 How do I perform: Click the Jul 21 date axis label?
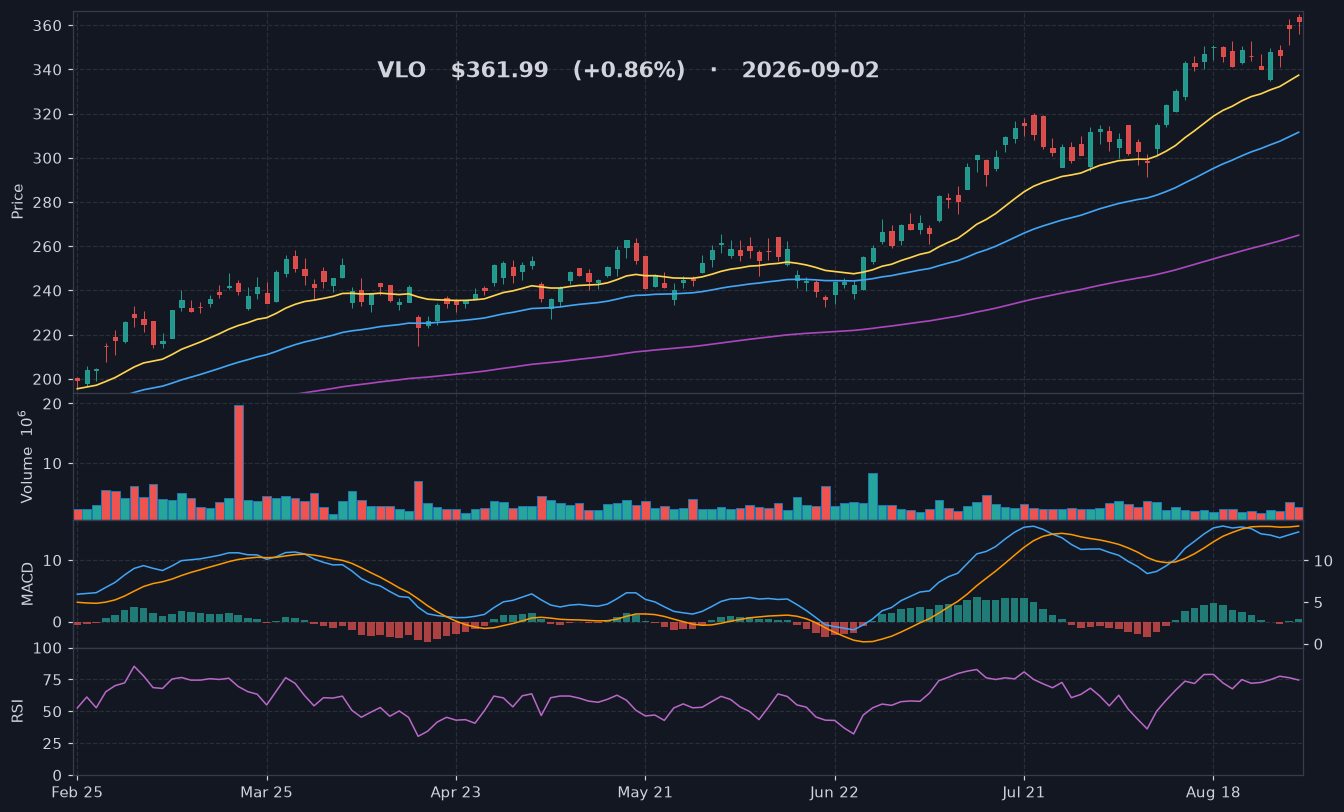point(1023,792)
